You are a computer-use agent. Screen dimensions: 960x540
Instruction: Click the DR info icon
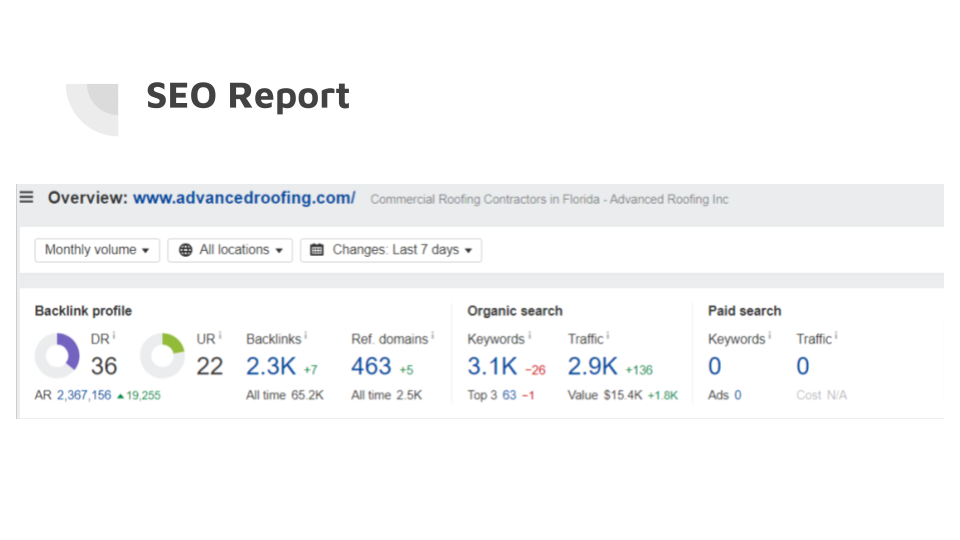114,336
